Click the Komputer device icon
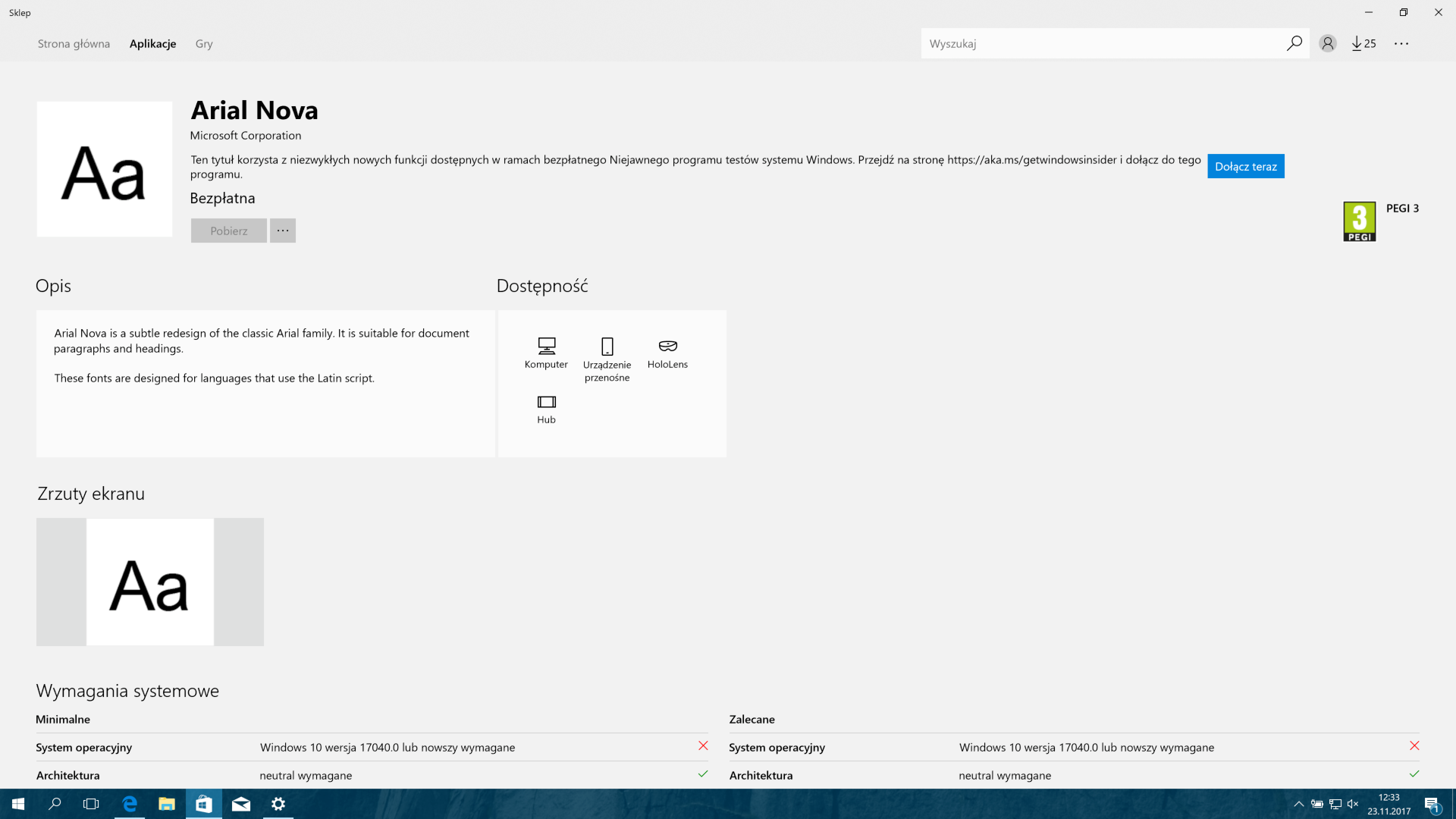Viewport: 1456px width, 819px height. [x=546, y=347]
